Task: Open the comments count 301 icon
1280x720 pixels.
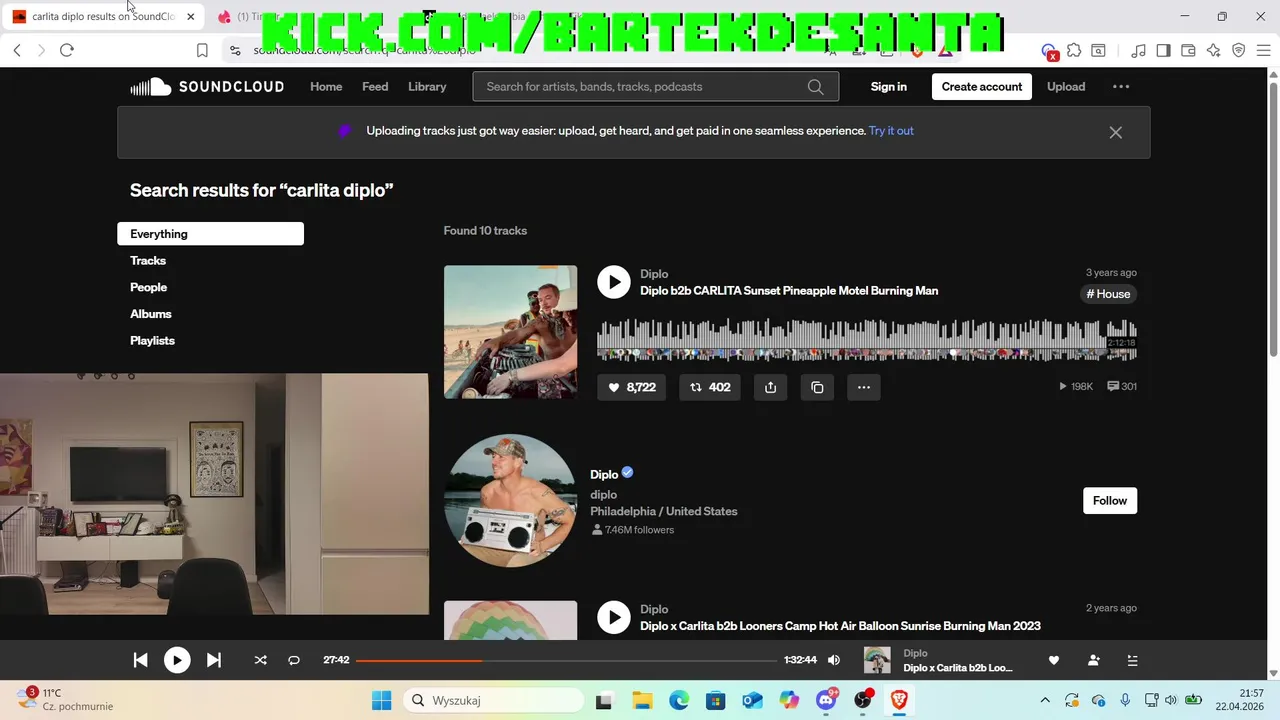Action: pos(1122,387)
